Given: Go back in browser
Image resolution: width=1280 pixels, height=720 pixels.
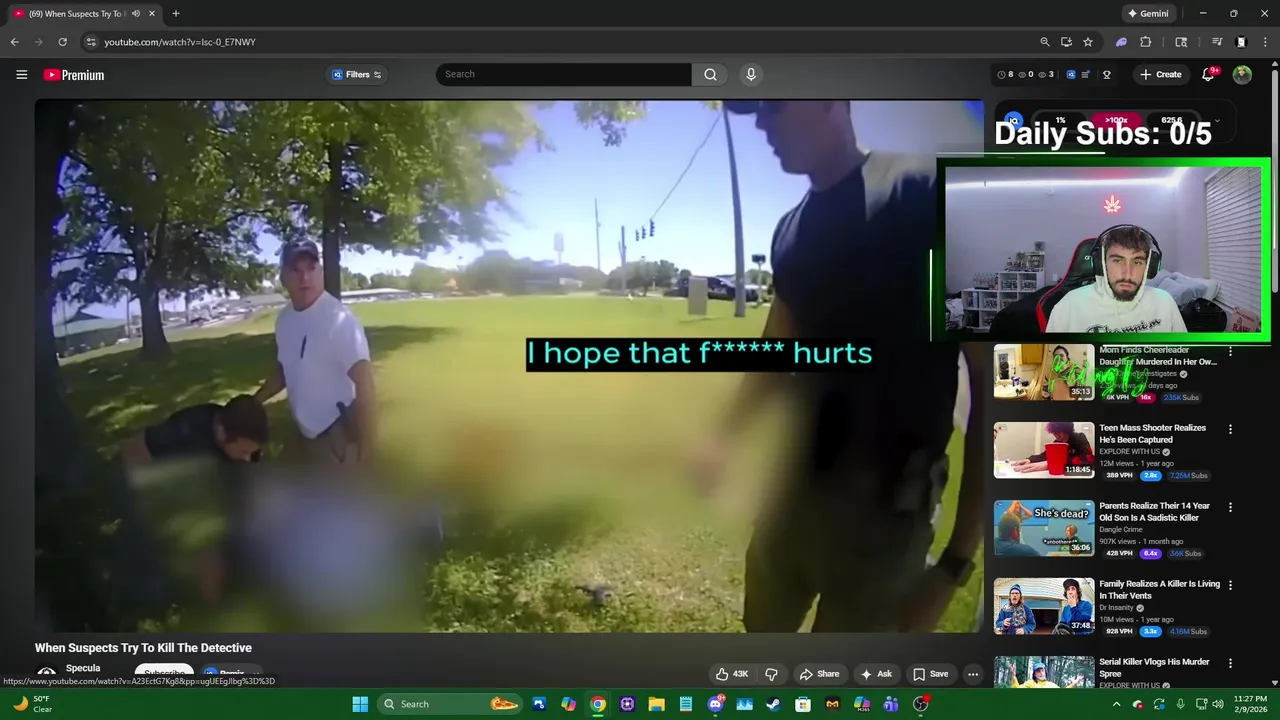Looking at the screenshot, I should coord(14,42).
